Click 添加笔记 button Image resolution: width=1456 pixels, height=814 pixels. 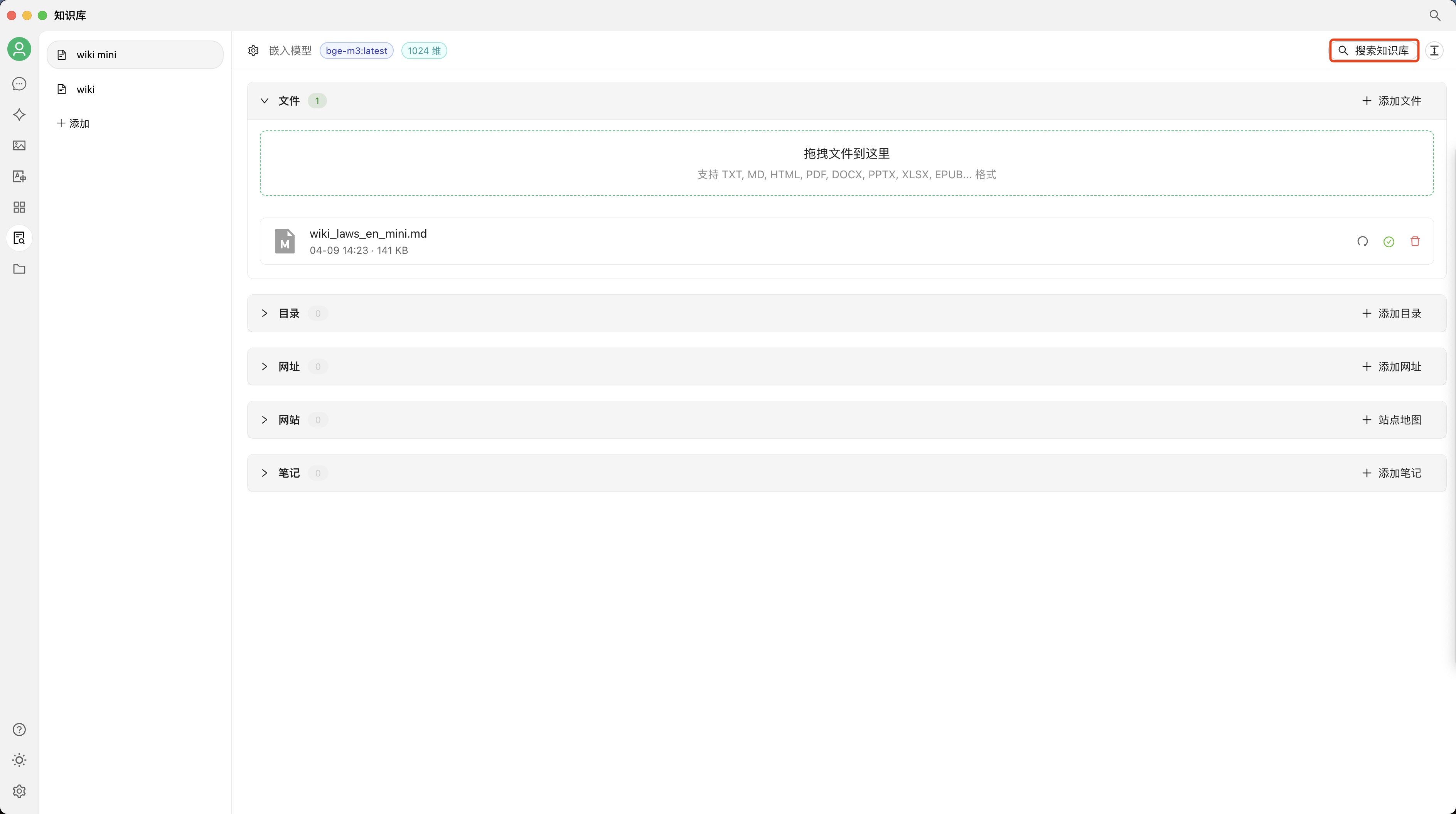(x=1392, y=473)
